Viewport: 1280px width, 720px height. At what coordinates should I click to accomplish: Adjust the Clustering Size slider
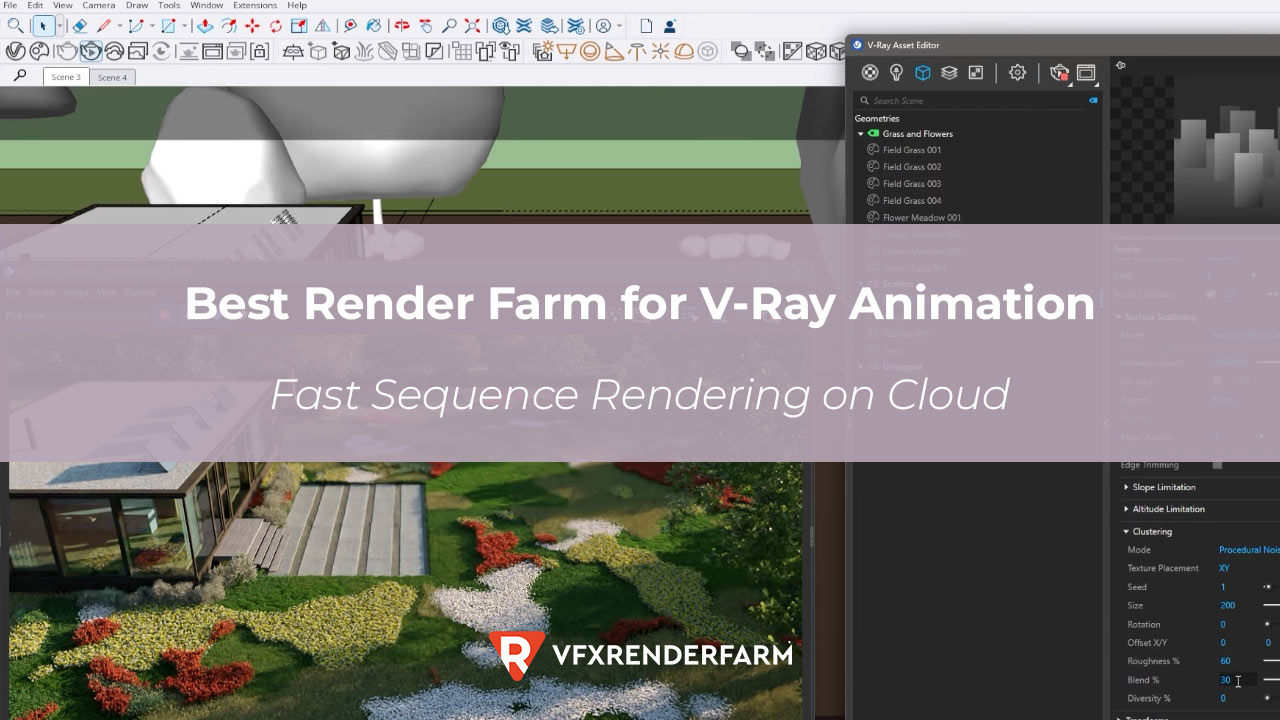point(1271,605)
